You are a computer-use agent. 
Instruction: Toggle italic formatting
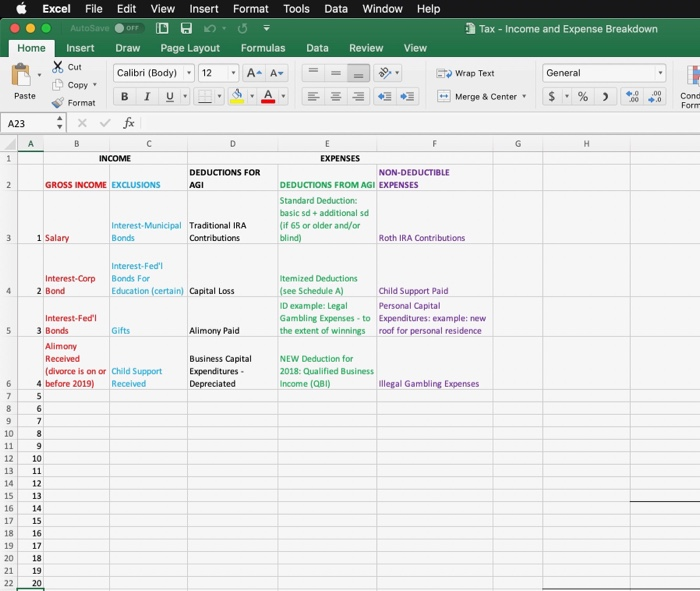pos(147,96)
